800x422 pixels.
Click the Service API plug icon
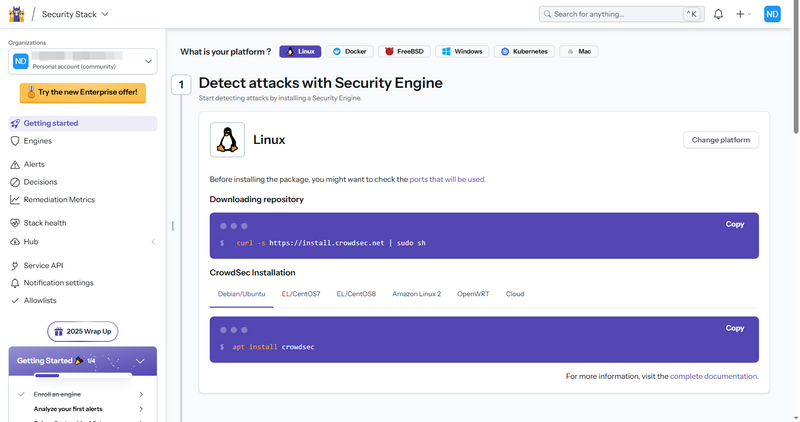click(15, 265)
